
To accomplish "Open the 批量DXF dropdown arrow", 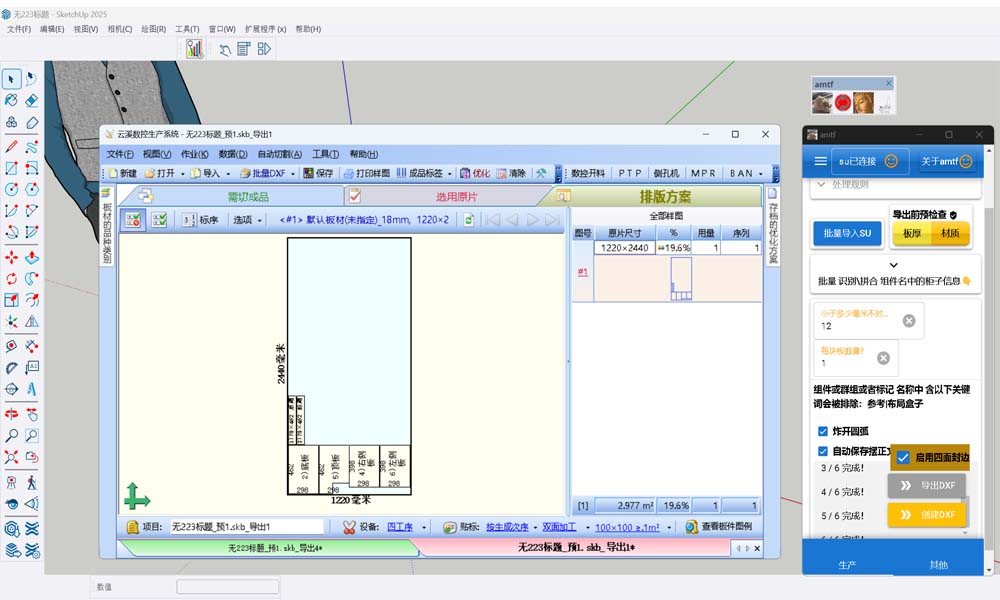I will tap(293, 173).
